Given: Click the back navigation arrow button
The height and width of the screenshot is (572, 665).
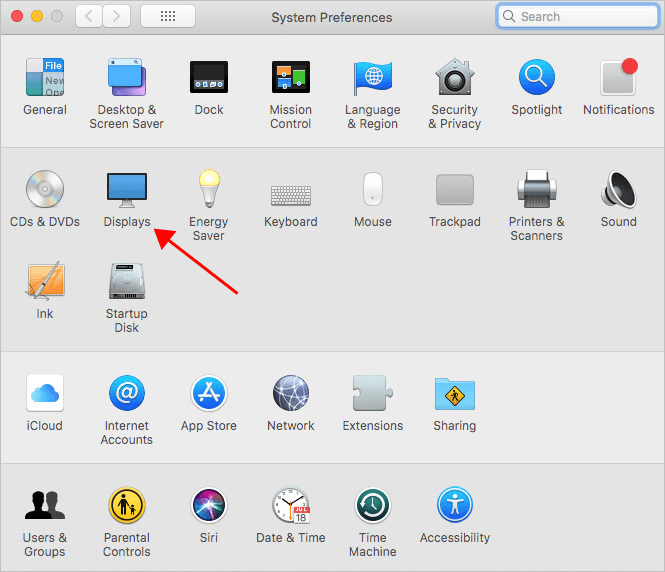Looking at the screenshot, I should pyautogui.click(x=89, y=16).
